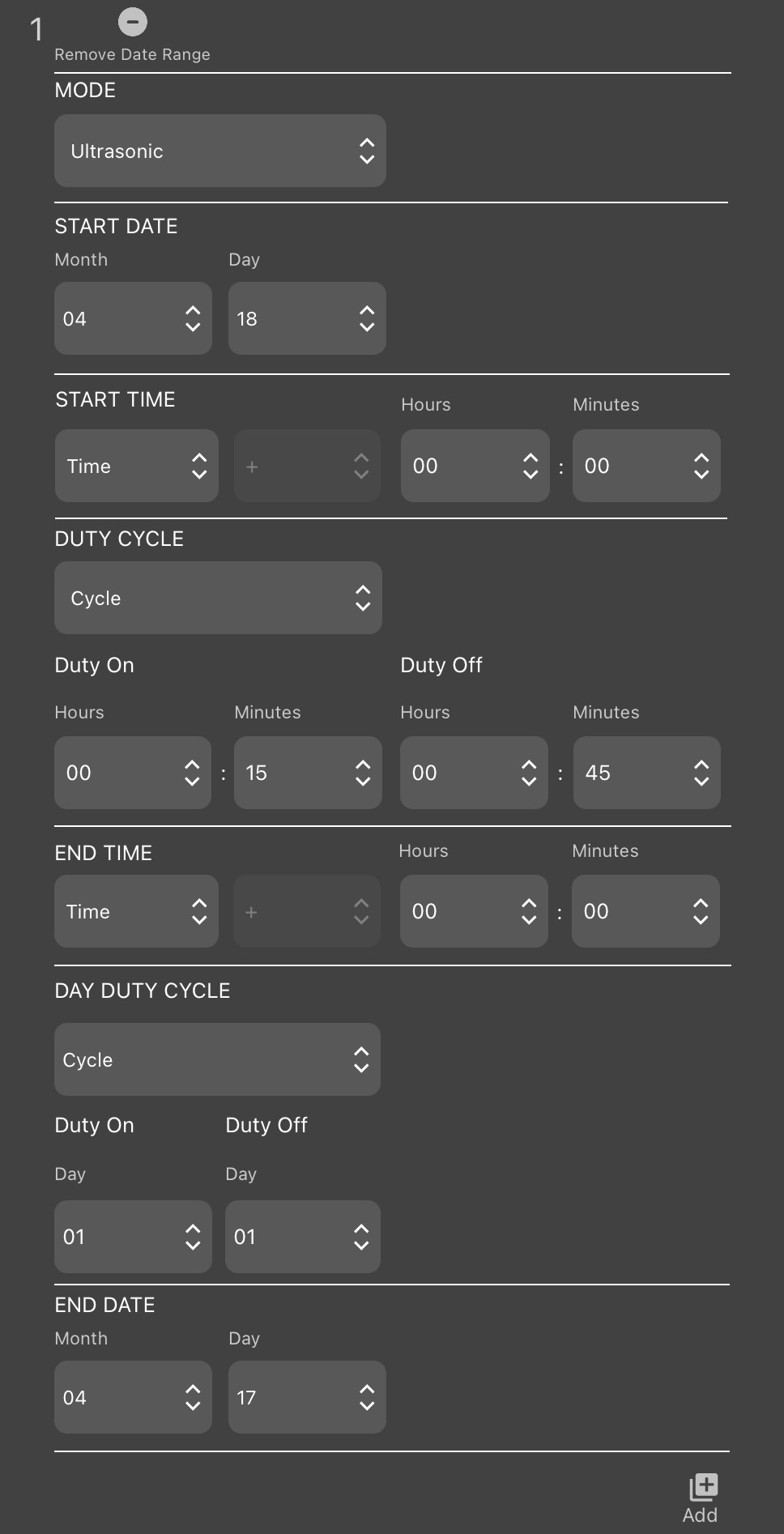The height and width of the screenshot is (1534, 784).
Task: Decrement the Day Duty Cycle Duty Off day
Action: pos(363,1245)
